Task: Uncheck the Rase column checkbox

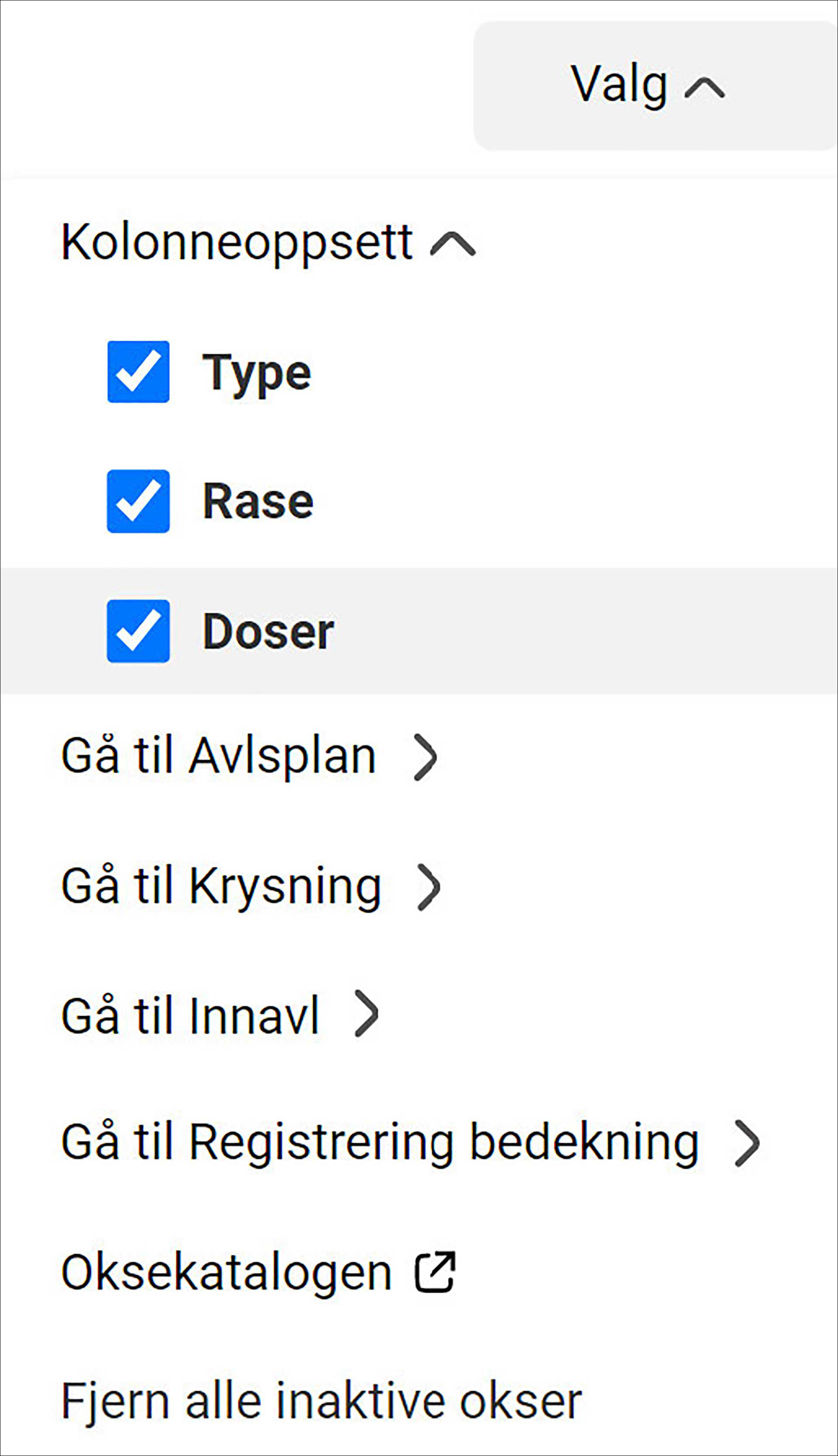Action: [x=138, y=501]
